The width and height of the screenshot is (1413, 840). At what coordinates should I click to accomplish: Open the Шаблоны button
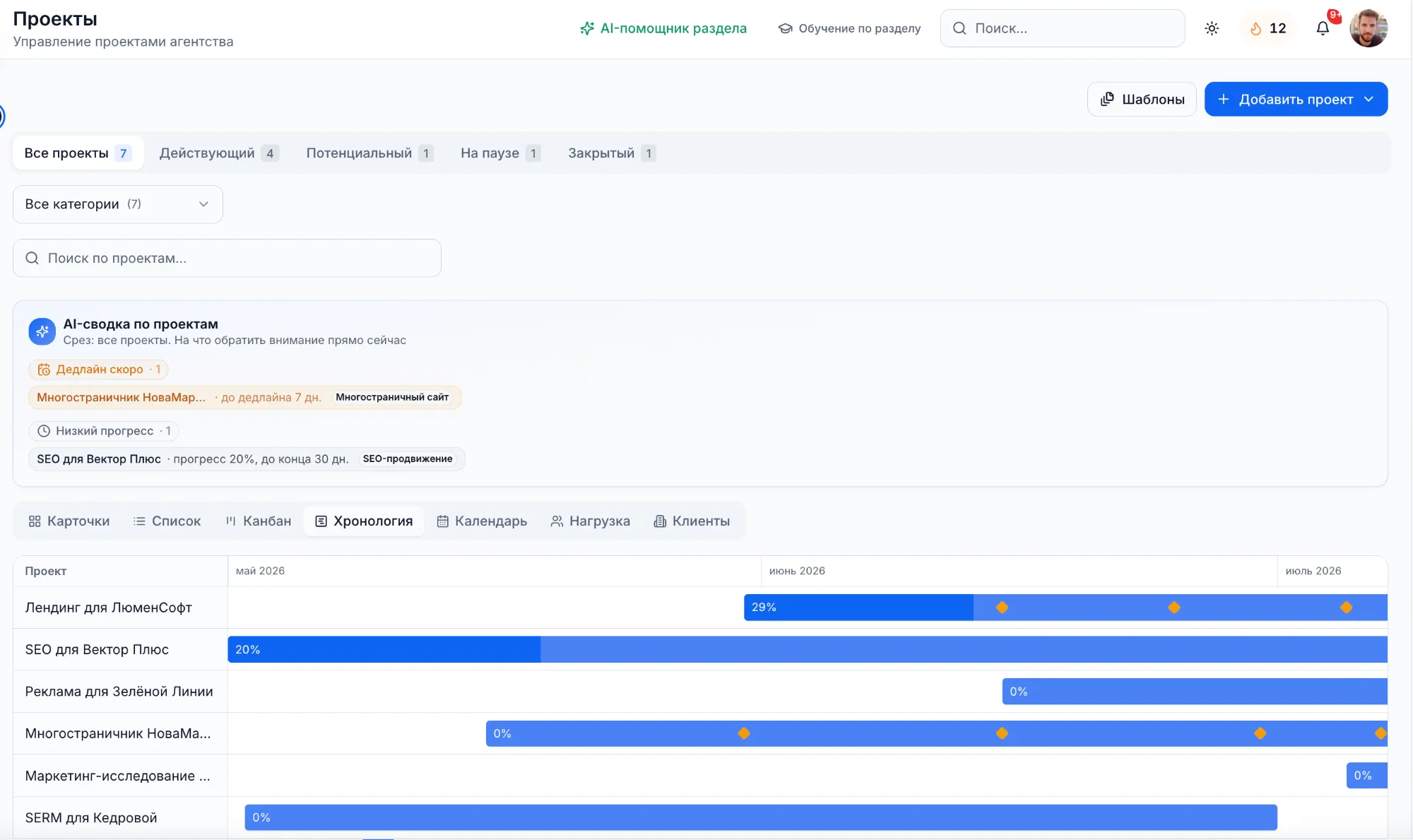click(x=1142, y=99)
